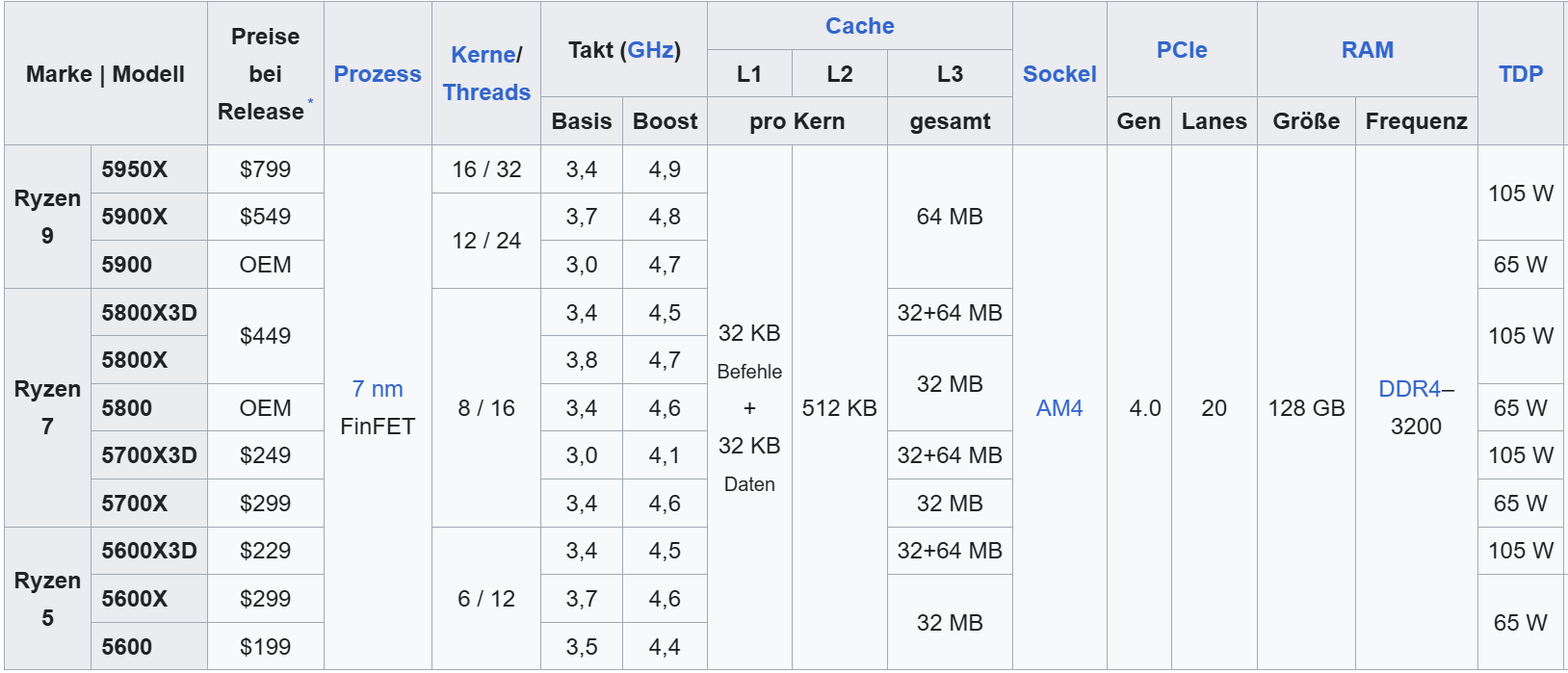The width and height of the screenshot is (1568, 673).
Task: Follow the 7 nm process link
Action: (377, 389)
